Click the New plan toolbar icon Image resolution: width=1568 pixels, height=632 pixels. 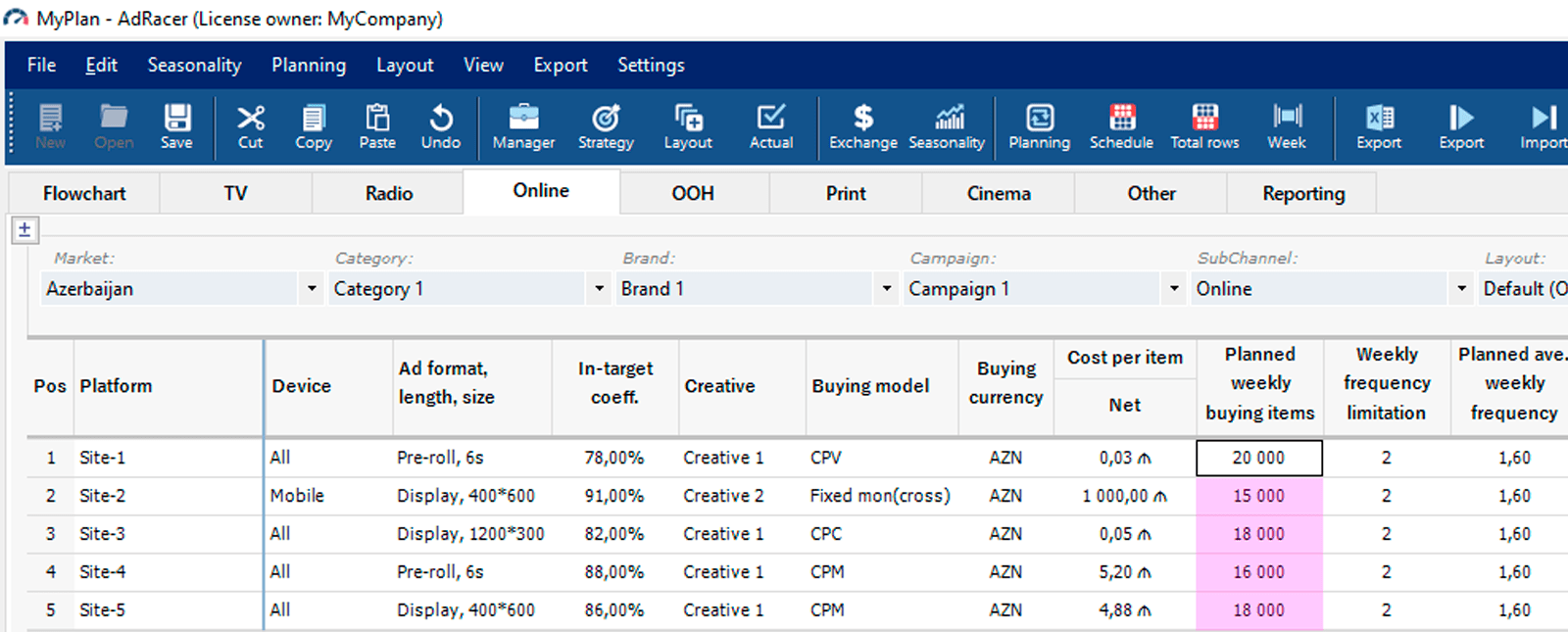tap(50, 126)
